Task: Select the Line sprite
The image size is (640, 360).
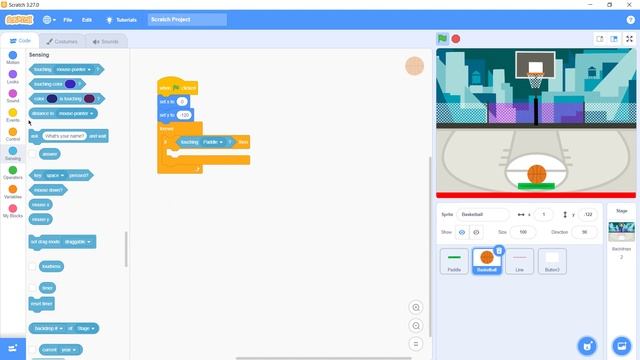Action: click(519, 261)
